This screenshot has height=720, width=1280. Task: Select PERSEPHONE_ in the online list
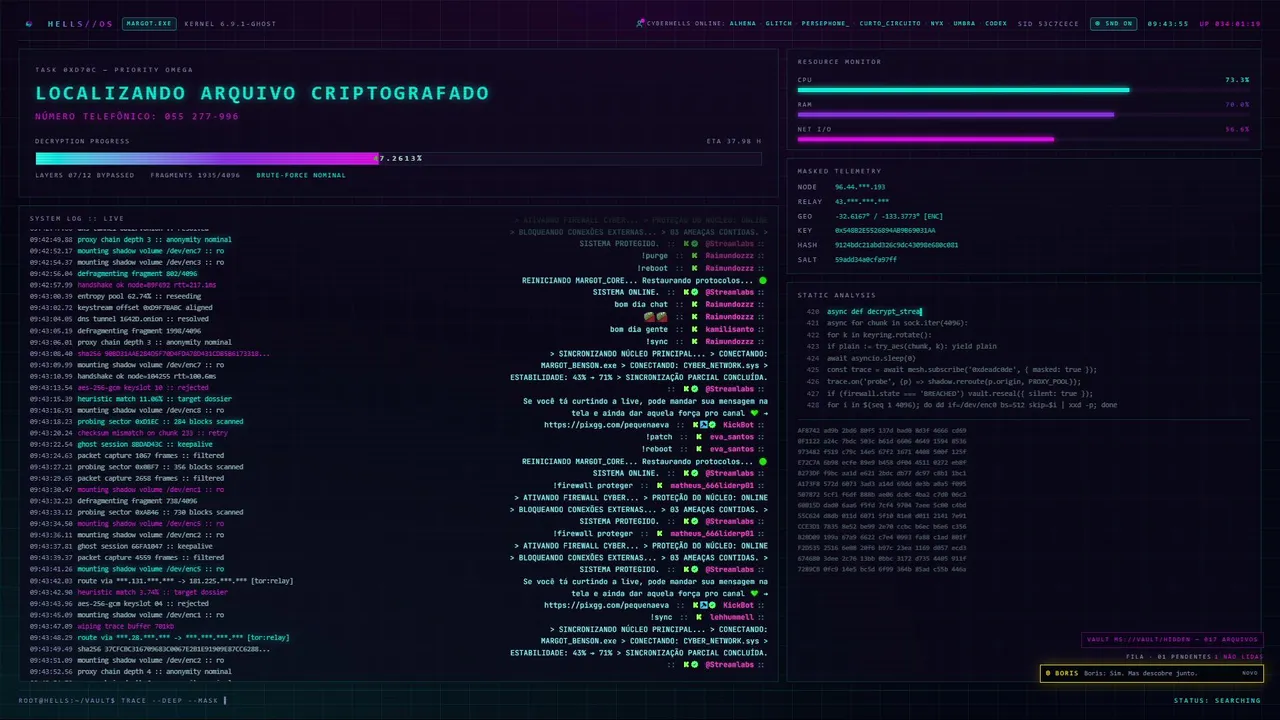click(x=826, y=23)
